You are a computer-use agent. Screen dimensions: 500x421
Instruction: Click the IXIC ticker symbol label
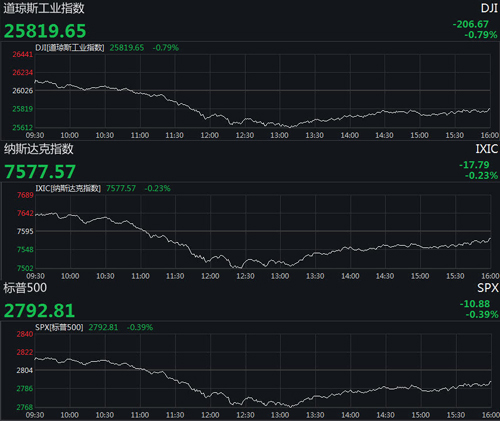tap(487, 149)
